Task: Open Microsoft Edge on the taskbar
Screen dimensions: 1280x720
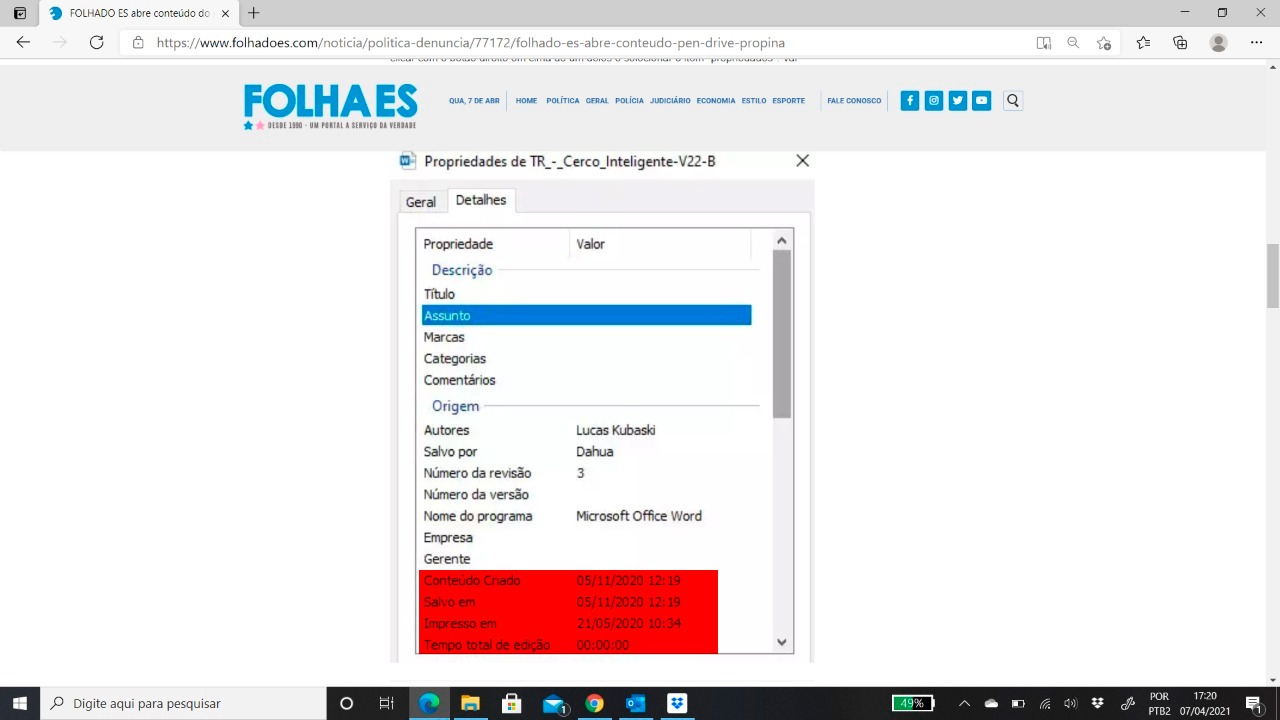Action: (x=429, y=703)
